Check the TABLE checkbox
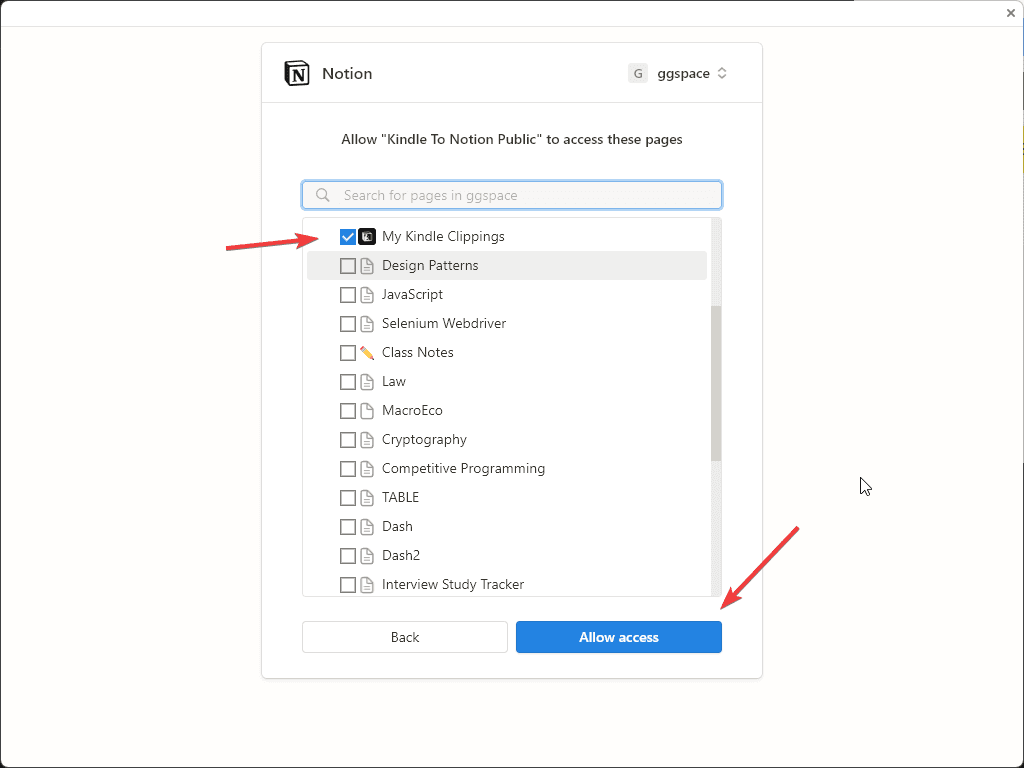 tap(347, 498)
